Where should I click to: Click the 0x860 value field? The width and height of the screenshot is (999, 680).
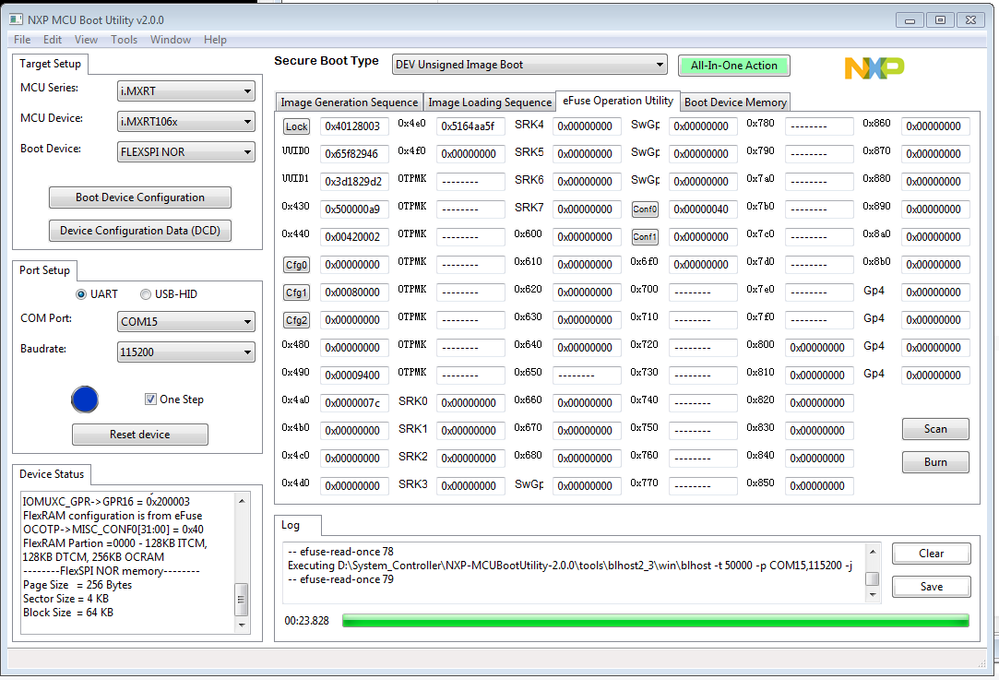point(935,126)
